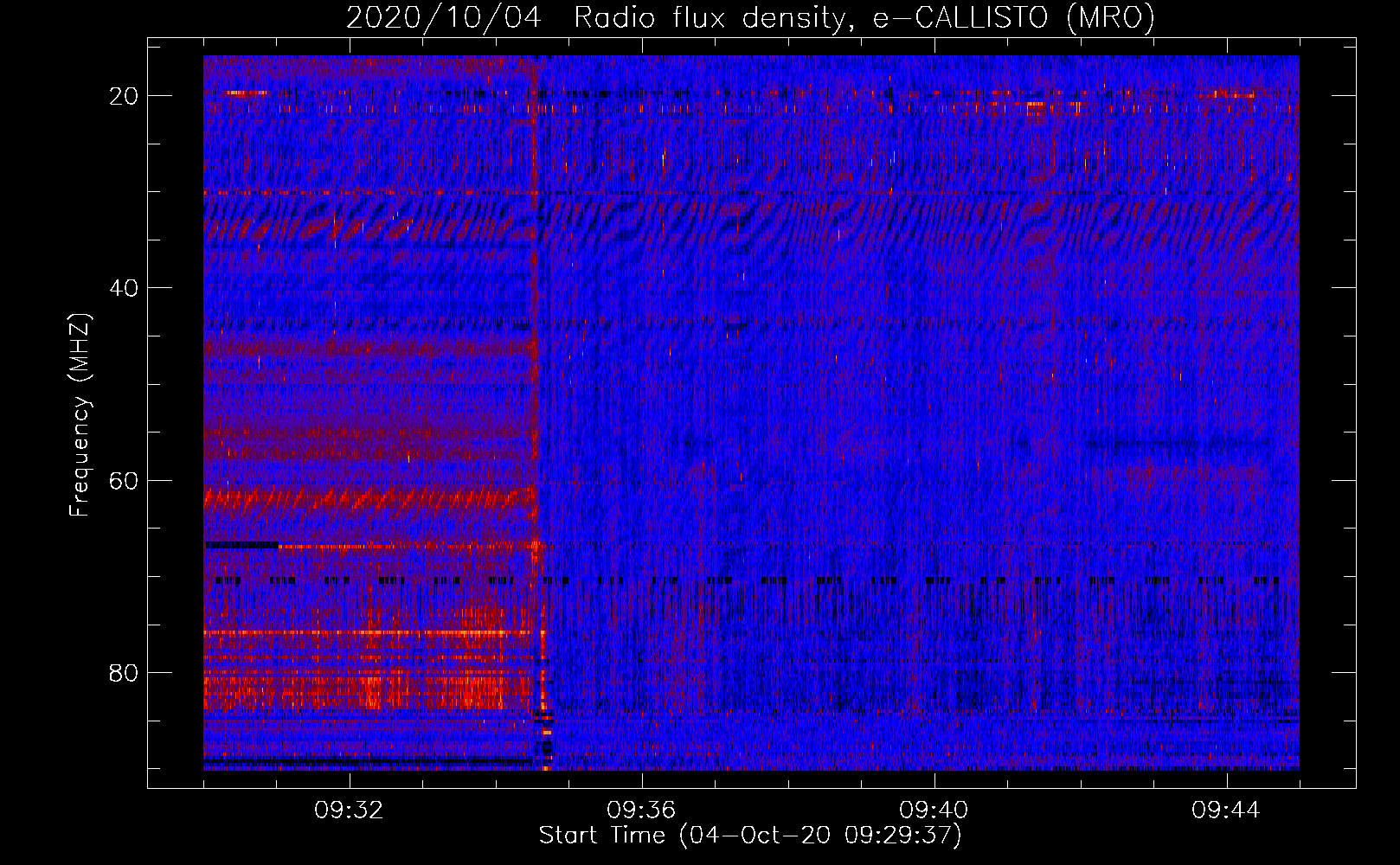Screen dimensions: 1400x865
Task: Click the 20 MHz frequency tick label
Action: pyautogui.click(x=125, y=96)
